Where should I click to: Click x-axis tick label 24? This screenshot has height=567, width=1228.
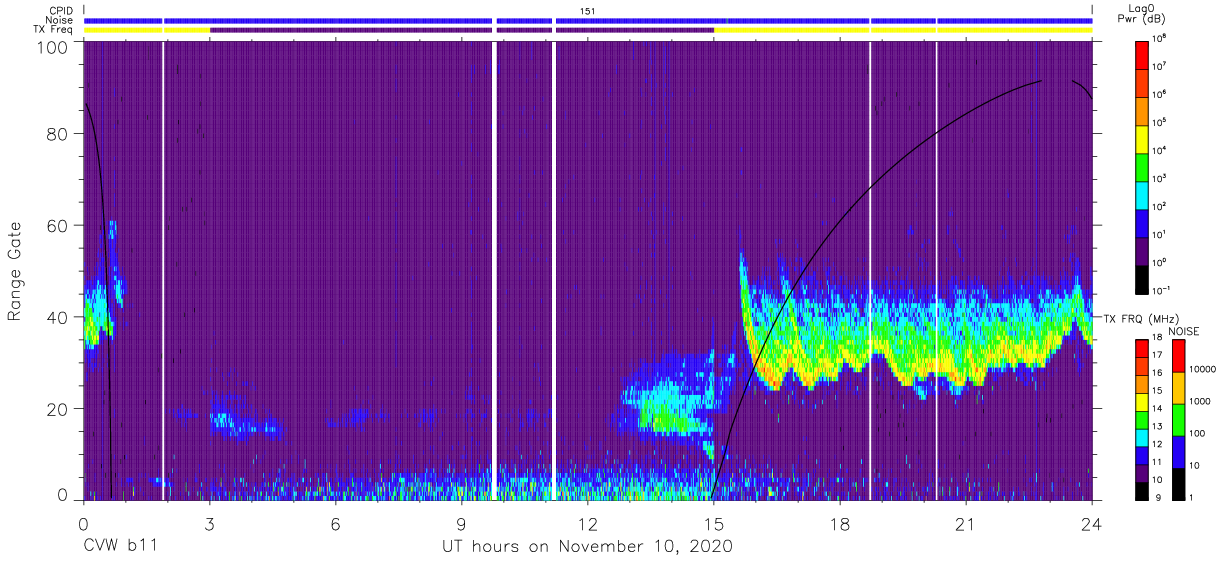point(1091,525)
